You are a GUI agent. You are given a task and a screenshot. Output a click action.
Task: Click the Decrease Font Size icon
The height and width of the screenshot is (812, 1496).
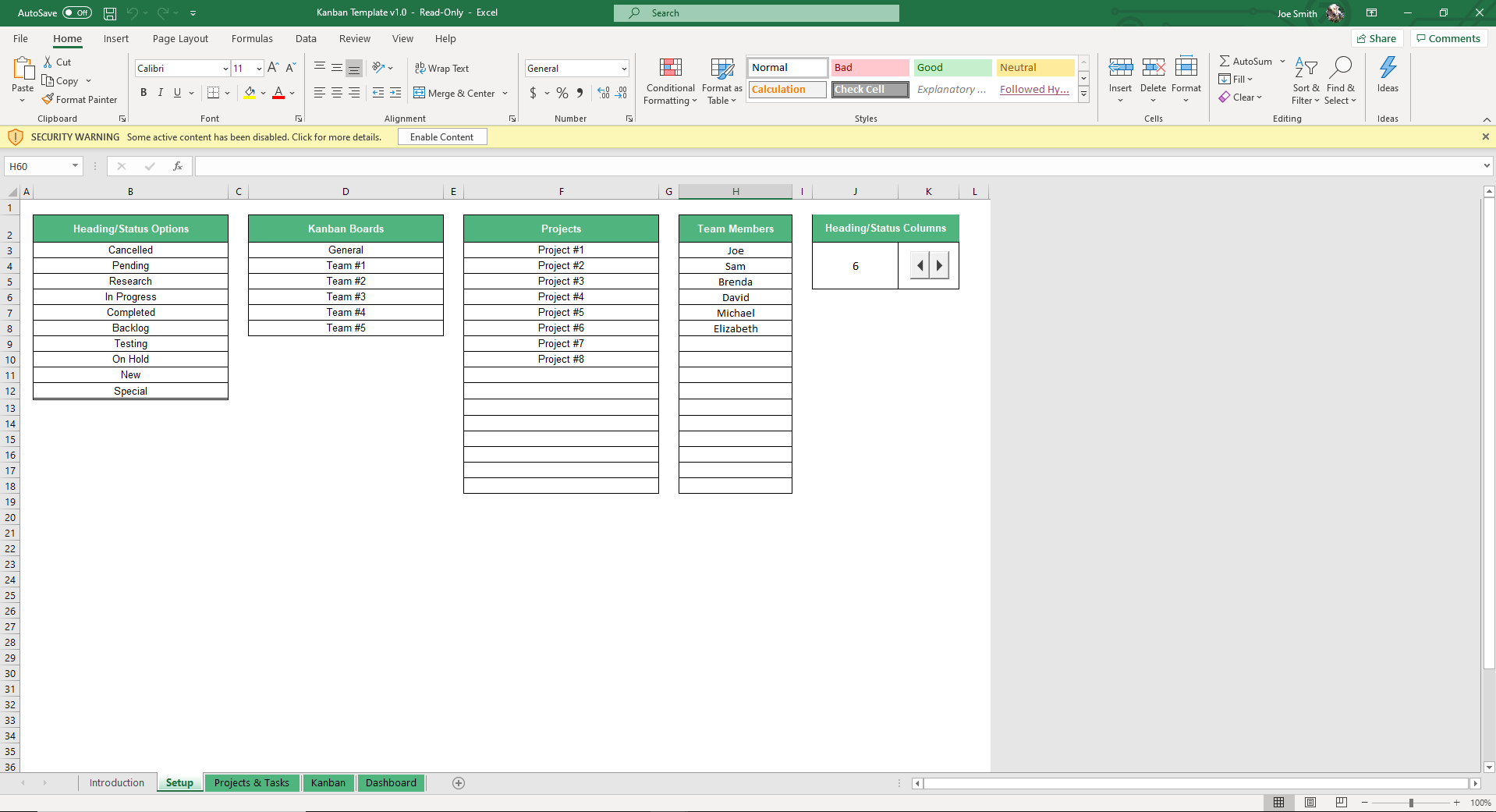tap(290, 68)
